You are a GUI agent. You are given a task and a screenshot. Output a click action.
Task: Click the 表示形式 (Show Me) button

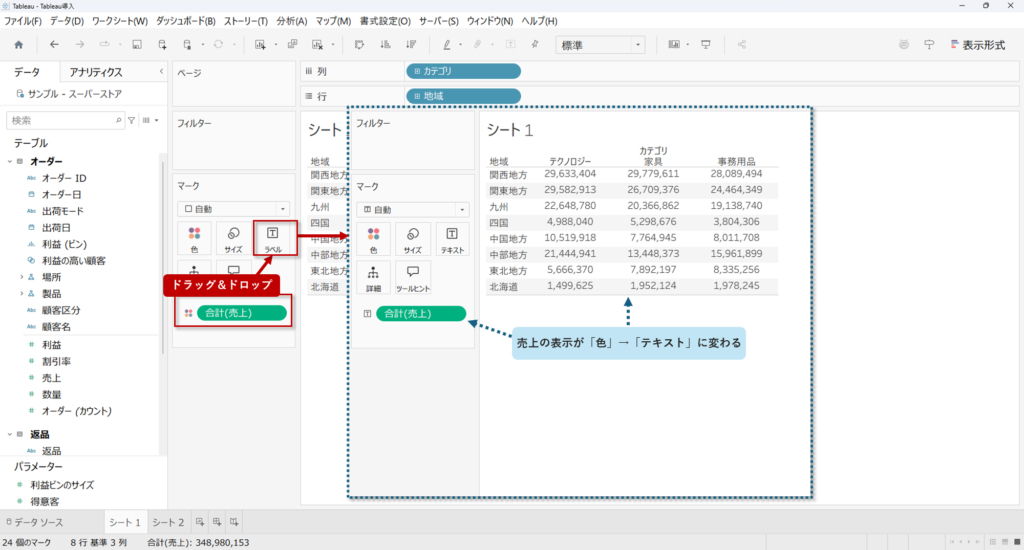(977, 45)
